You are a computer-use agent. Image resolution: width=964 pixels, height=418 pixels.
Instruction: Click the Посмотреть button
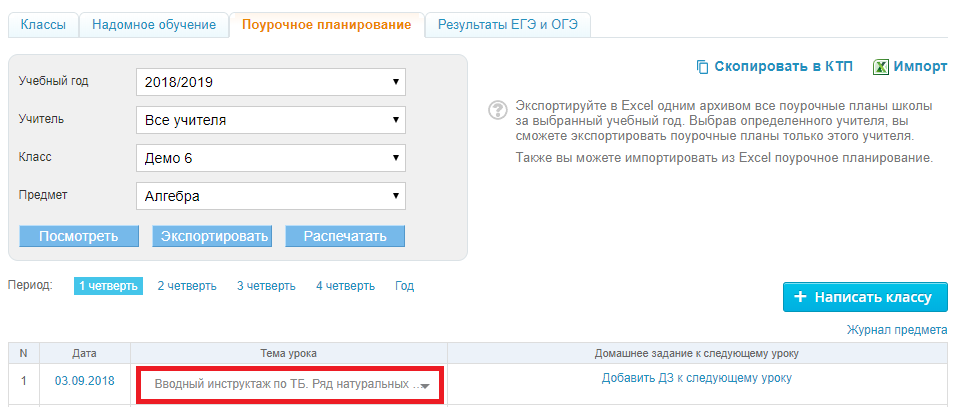coord(79,236)
